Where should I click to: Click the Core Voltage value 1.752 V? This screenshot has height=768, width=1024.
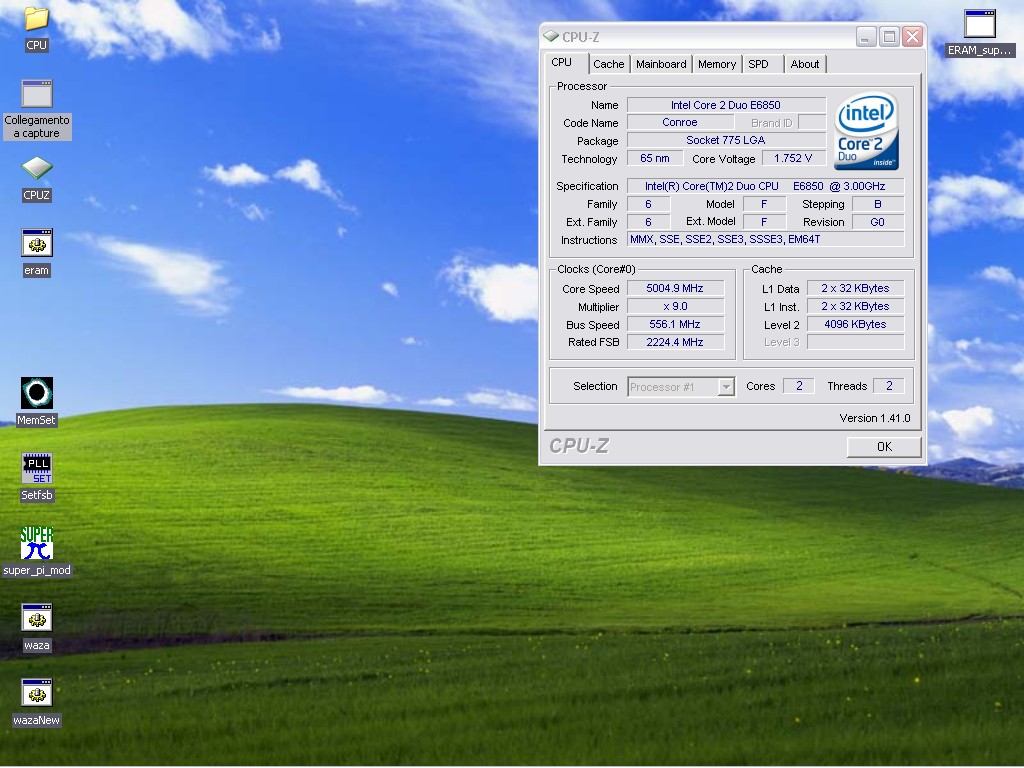793,158
